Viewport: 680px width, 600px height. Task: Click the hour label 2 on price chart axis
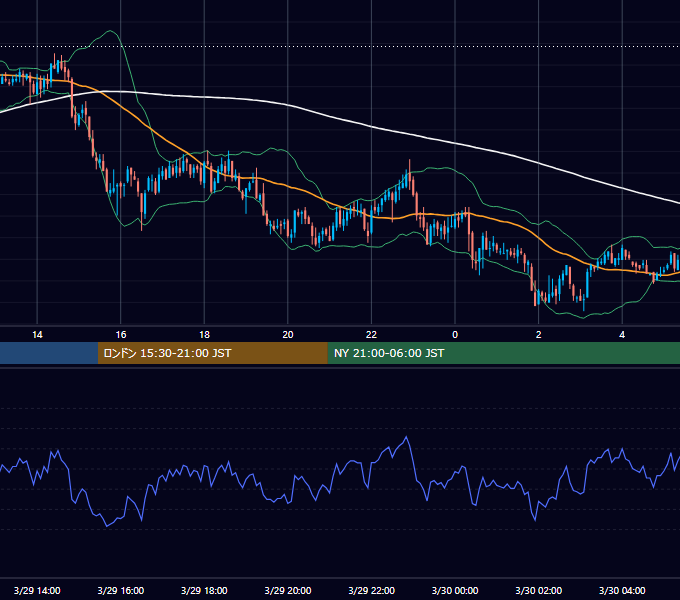pos(539,335)
